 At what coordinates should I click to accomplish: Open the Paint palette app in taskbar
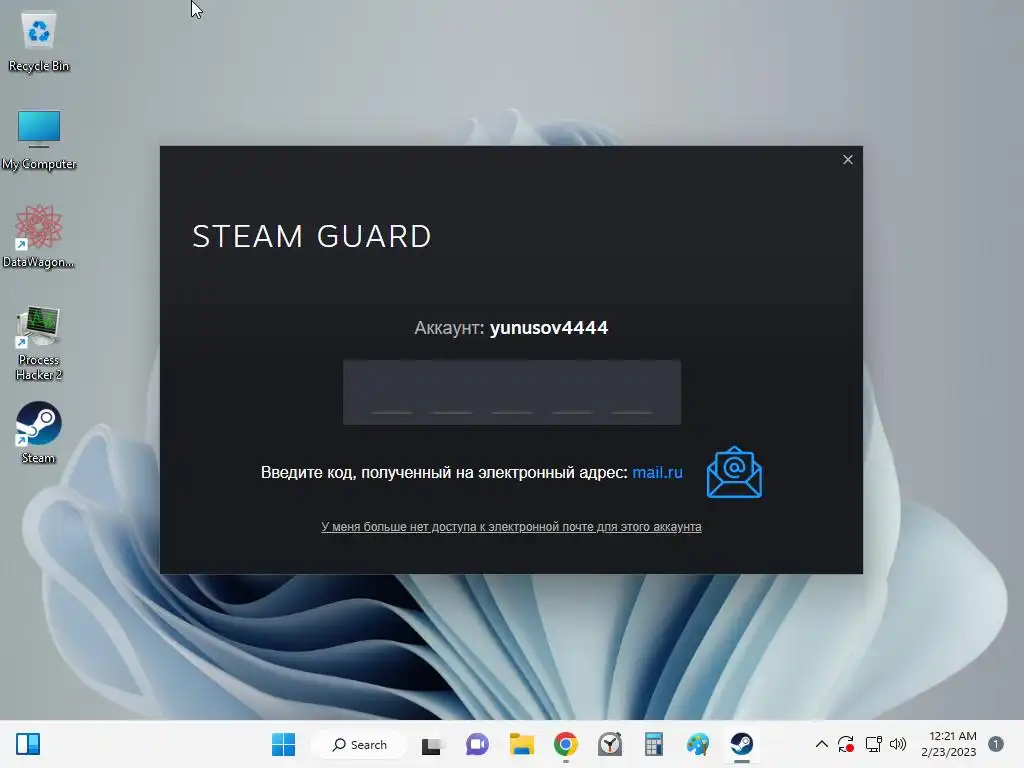(697, 744)
